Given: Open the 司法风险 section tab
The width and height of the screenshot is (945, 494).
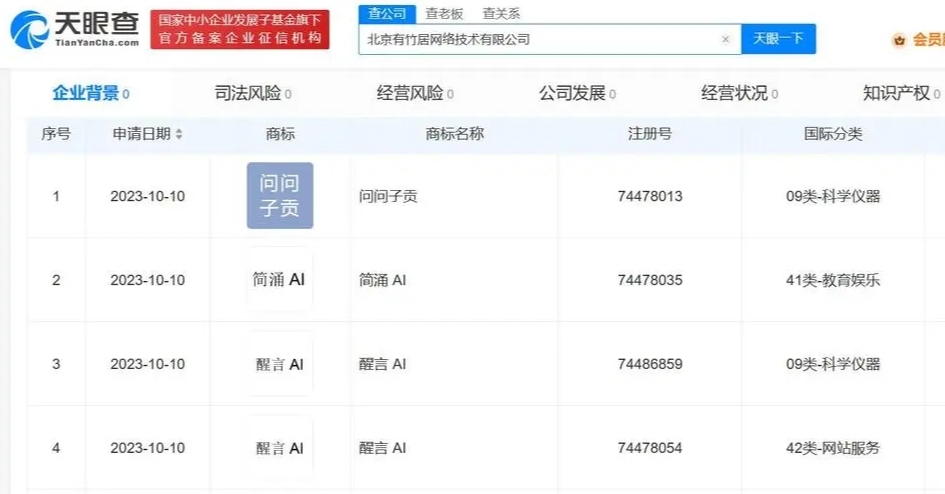Looking at the screenshot, I should pyautogui.click(x=253, y=93).
